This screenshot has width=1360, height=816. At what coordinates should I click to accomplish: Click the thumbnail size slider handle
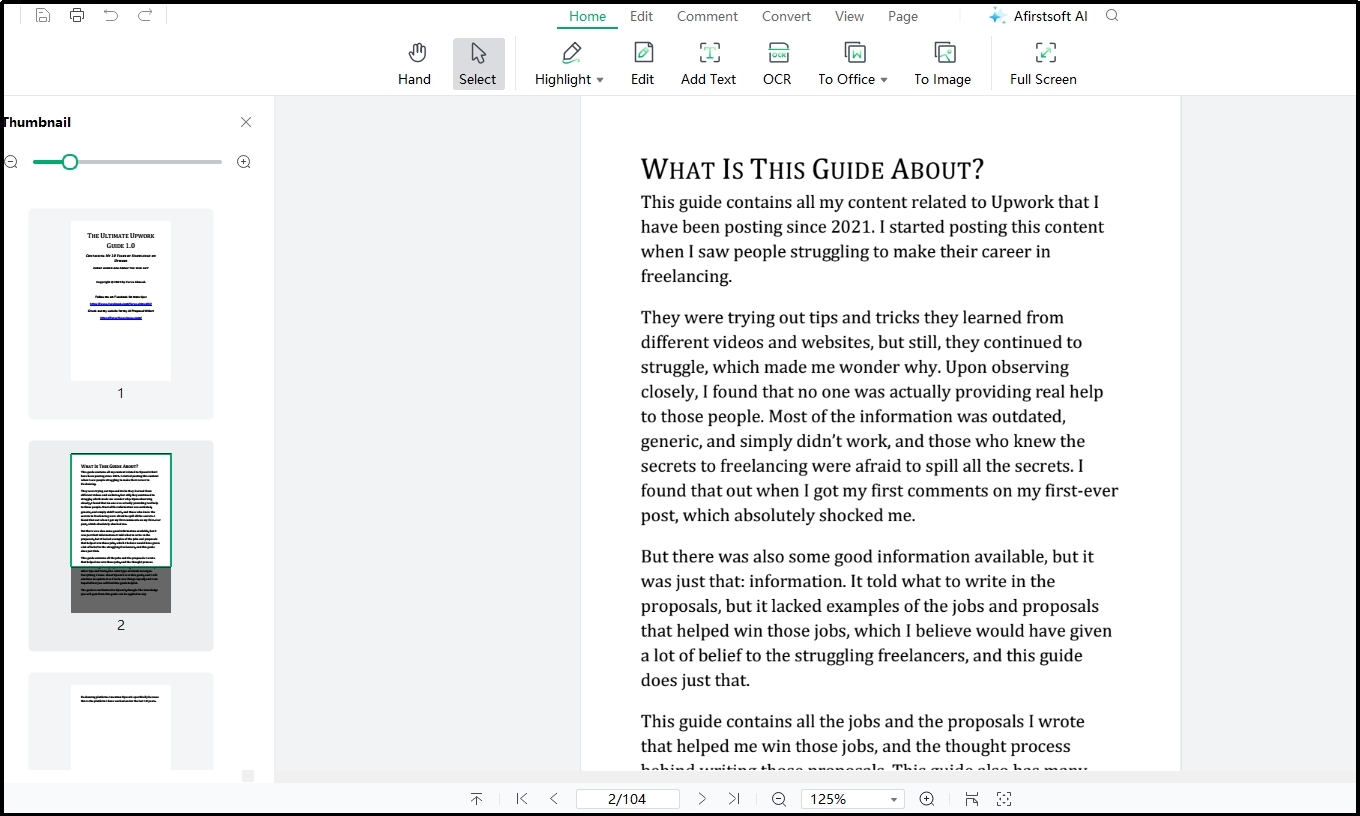(70, 162)
